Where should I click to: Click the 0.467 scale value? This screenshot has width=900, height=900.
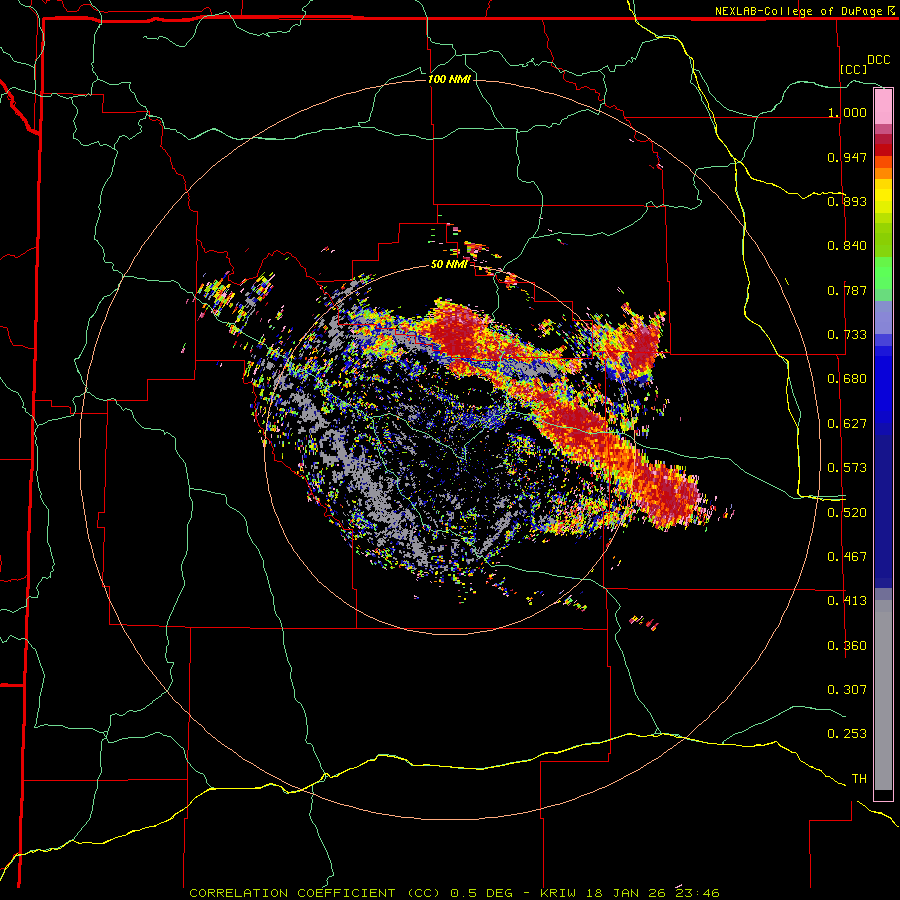click(847, 557)
